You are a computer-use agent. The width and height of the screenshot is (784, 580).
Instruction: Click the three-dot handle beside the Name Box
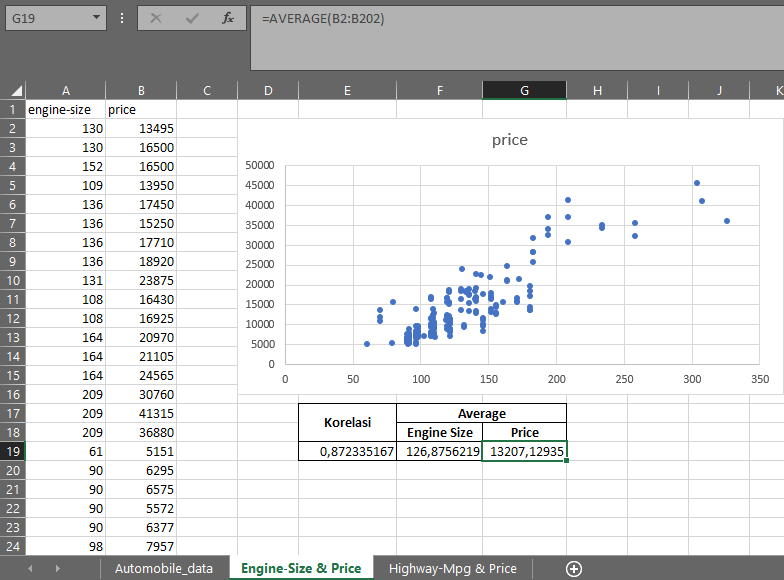point(122,18)
